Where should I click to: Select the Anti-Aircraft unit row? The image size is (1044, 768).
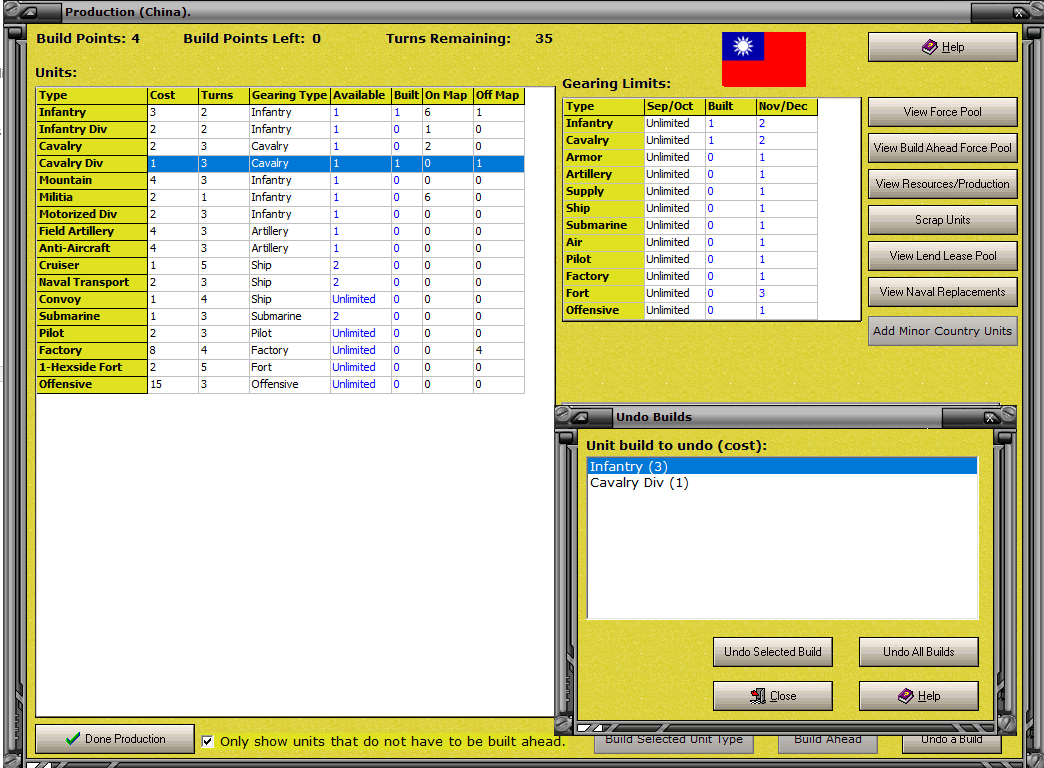[x=280, y=248]
